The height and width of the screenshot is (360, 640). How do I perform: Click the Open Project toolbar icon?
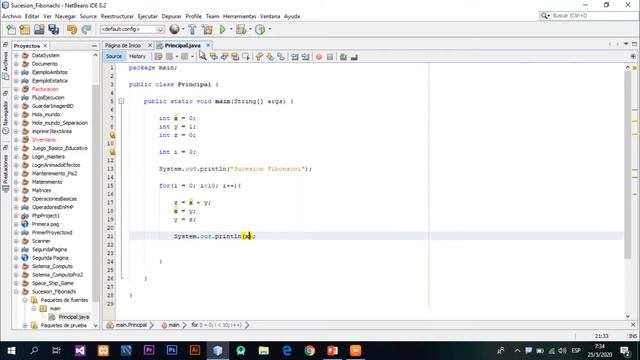[x=39, y=29]
